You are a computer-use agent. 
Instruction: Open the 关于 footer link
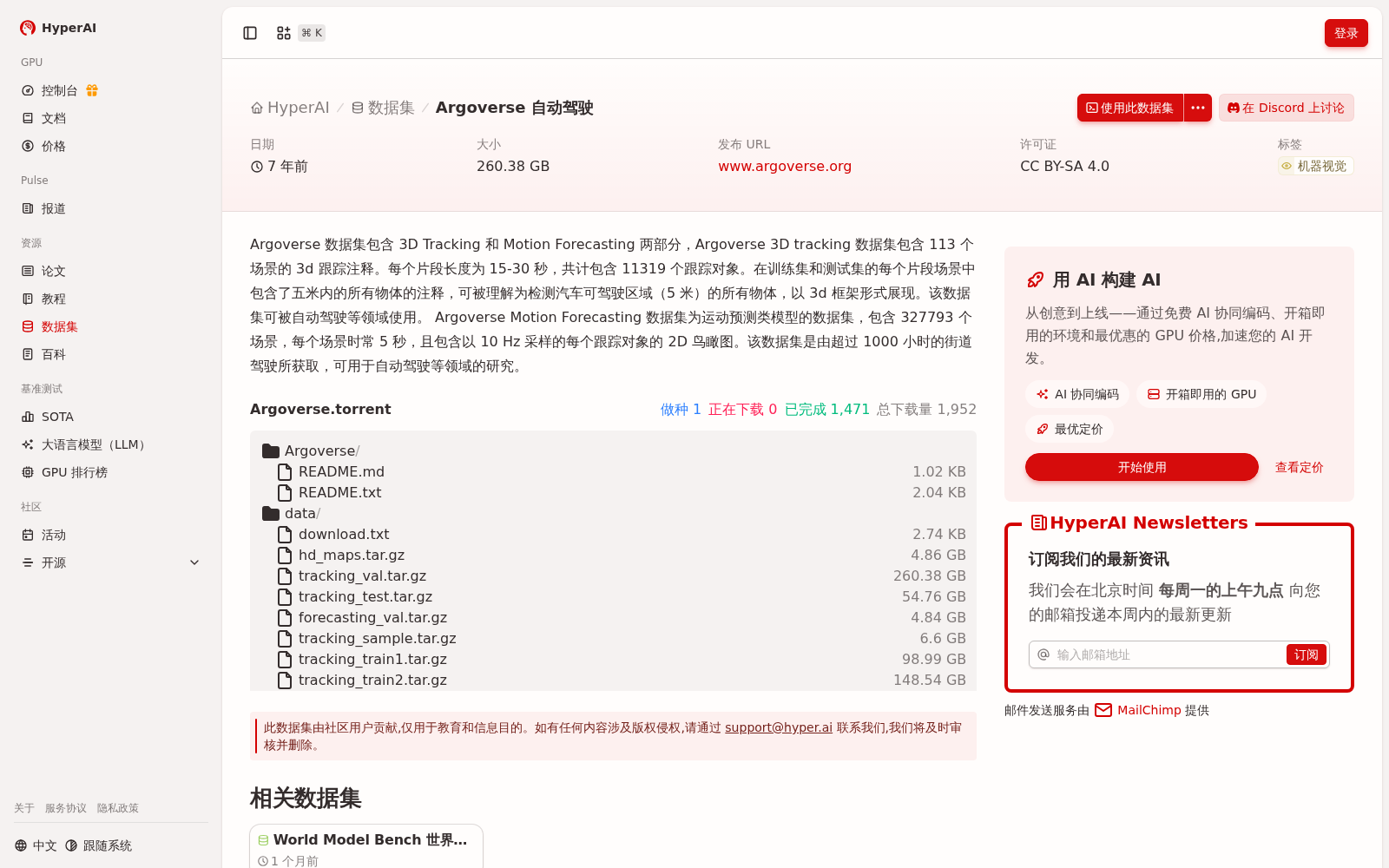[x=24, y=808]
